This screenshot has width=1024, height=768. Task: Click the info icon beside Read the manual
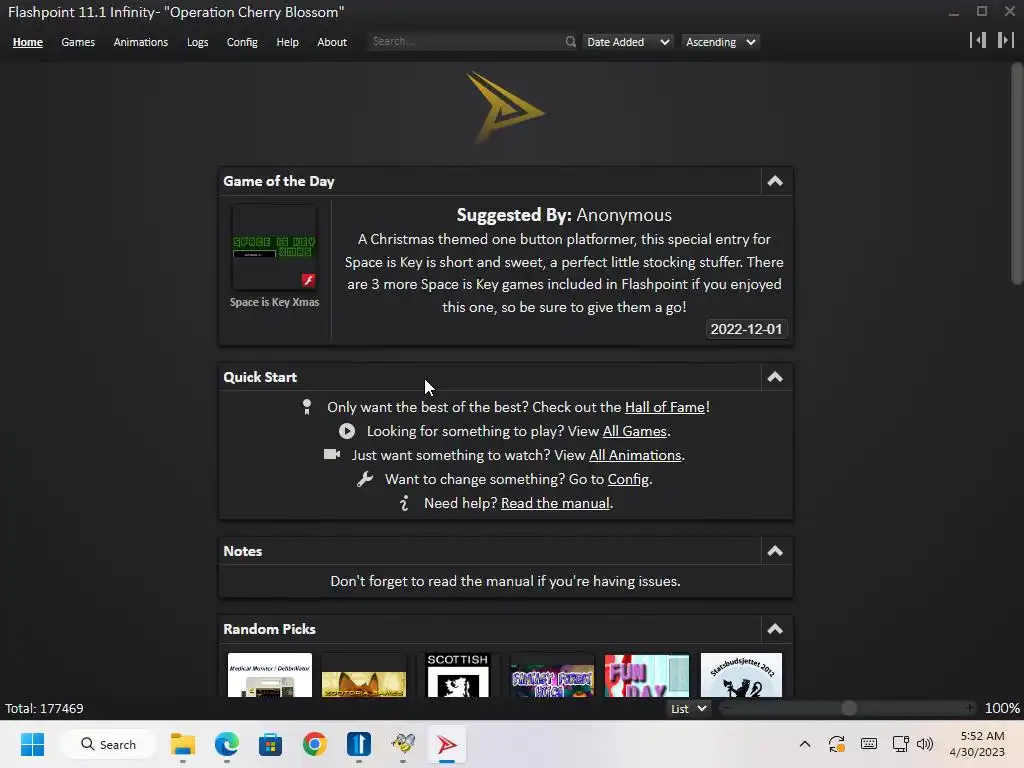(x=404, y=503)
